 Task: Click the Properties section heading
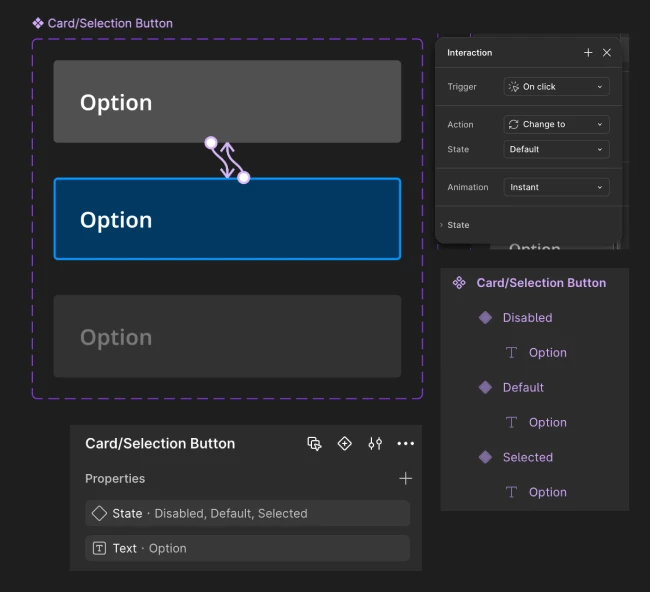(x=115, y=478)
